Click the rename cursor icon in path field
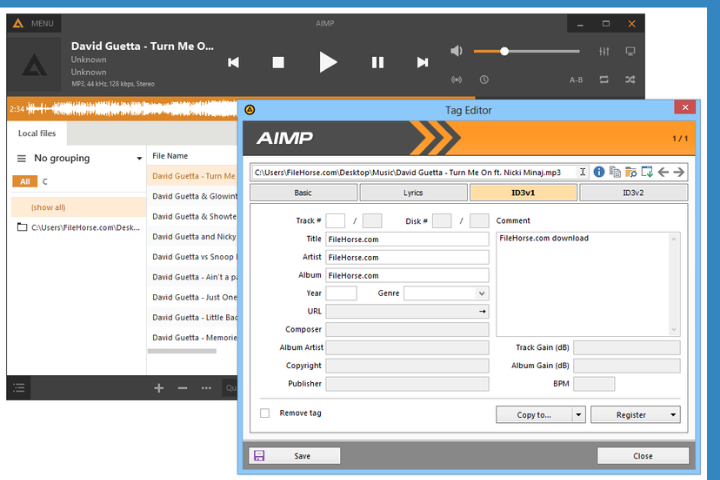The image size is (720, 480). (x=582, y=172)
